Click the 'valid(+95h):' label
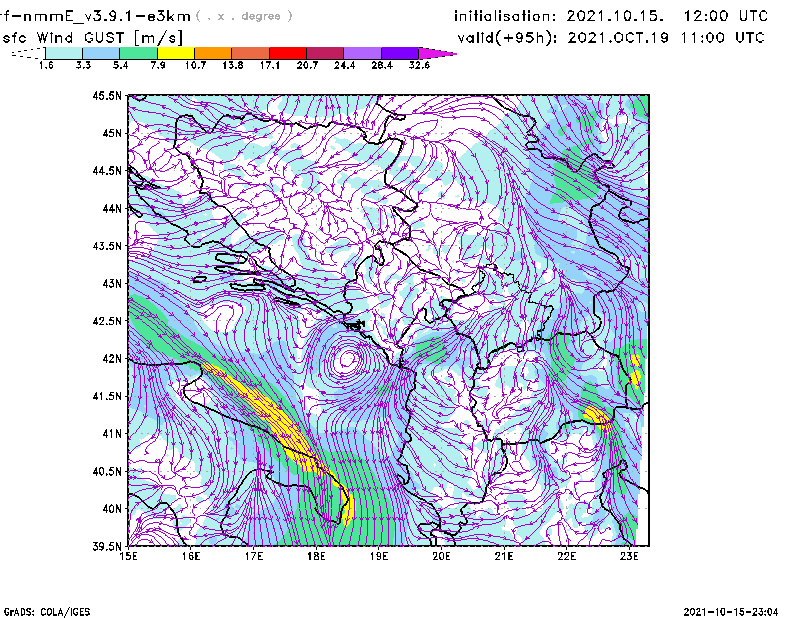Image resolution: width=800 pixels, height=618 pixels. (x=507, y=38)
